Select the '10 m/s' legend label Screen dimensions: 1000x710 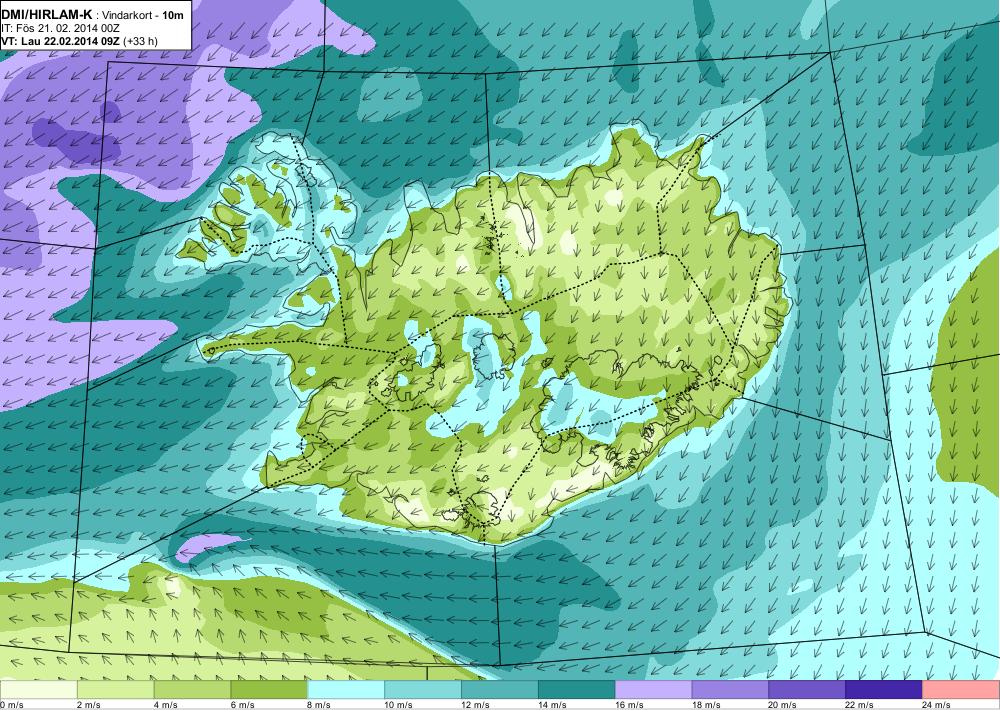(x=399, y=705)
